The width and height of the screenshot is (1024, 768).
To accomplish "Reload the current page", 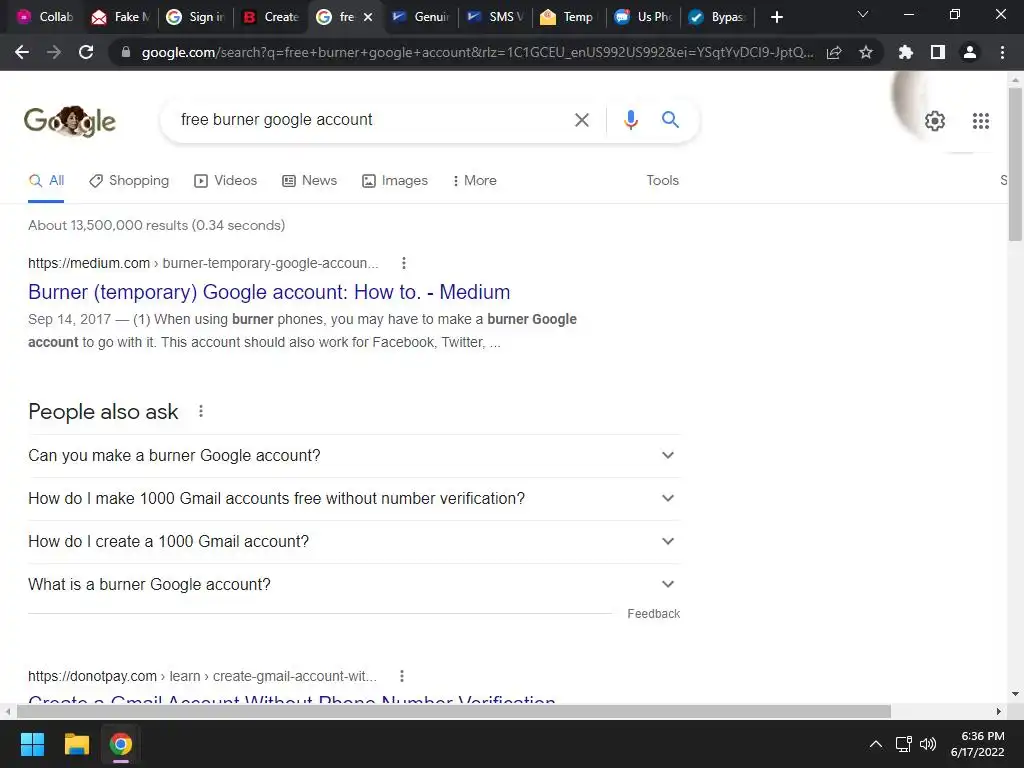I will coord(86,52).
